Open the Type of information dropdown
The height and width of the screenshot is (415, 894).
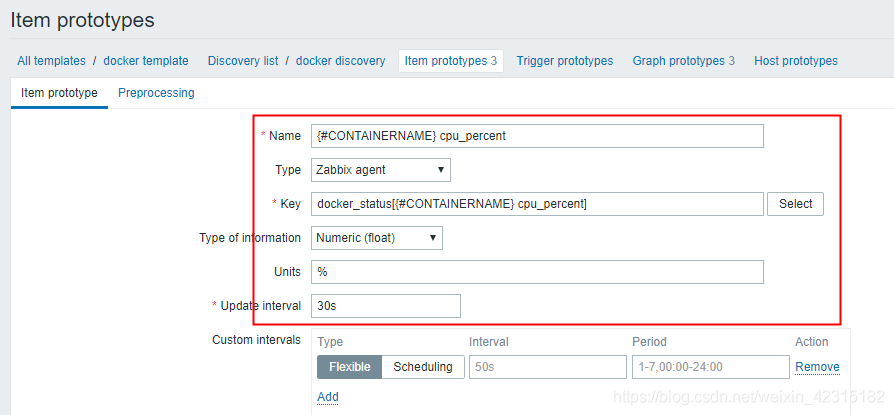[x=377, y=238]
